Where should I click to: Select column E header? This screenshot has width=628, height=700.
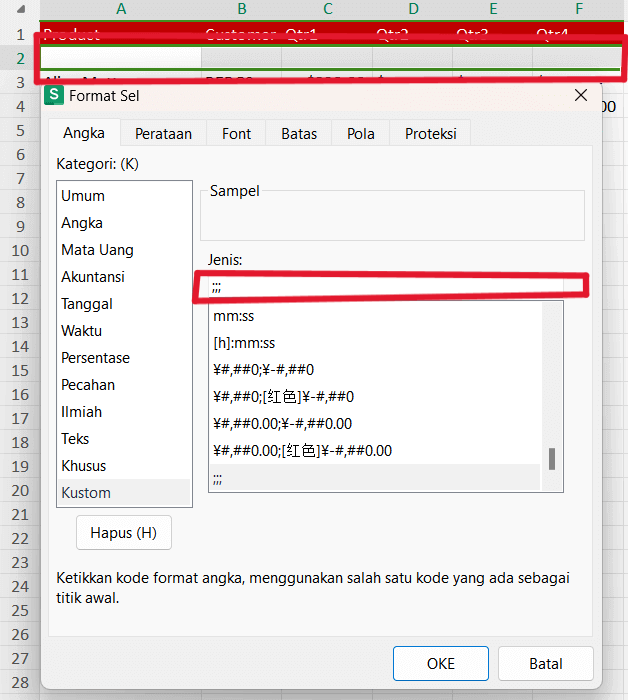(493, 9)
